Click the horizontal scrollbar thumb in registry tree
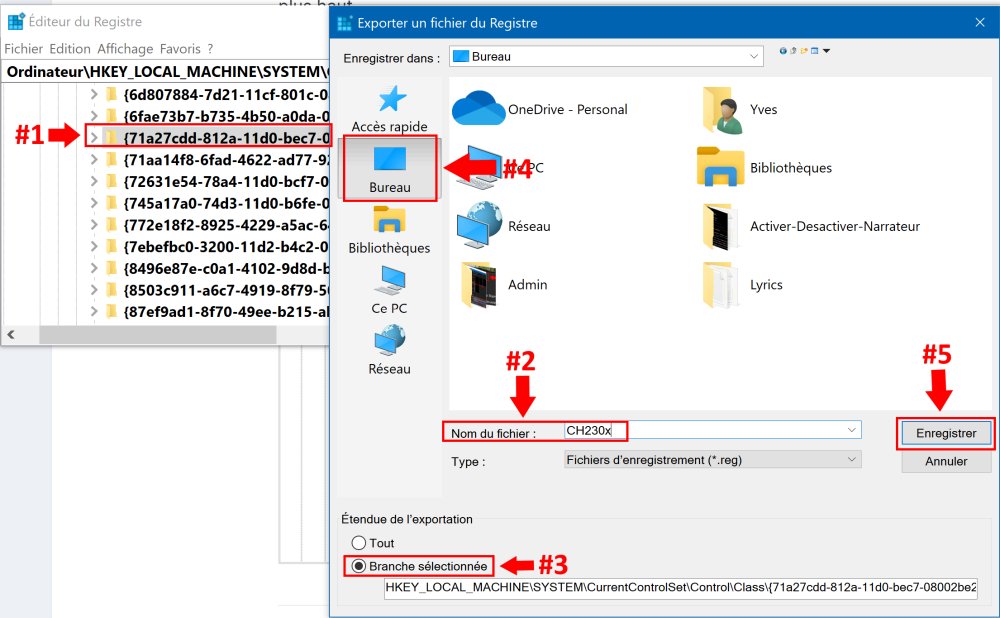This screenshot has height=618, width=1000. 158,334
